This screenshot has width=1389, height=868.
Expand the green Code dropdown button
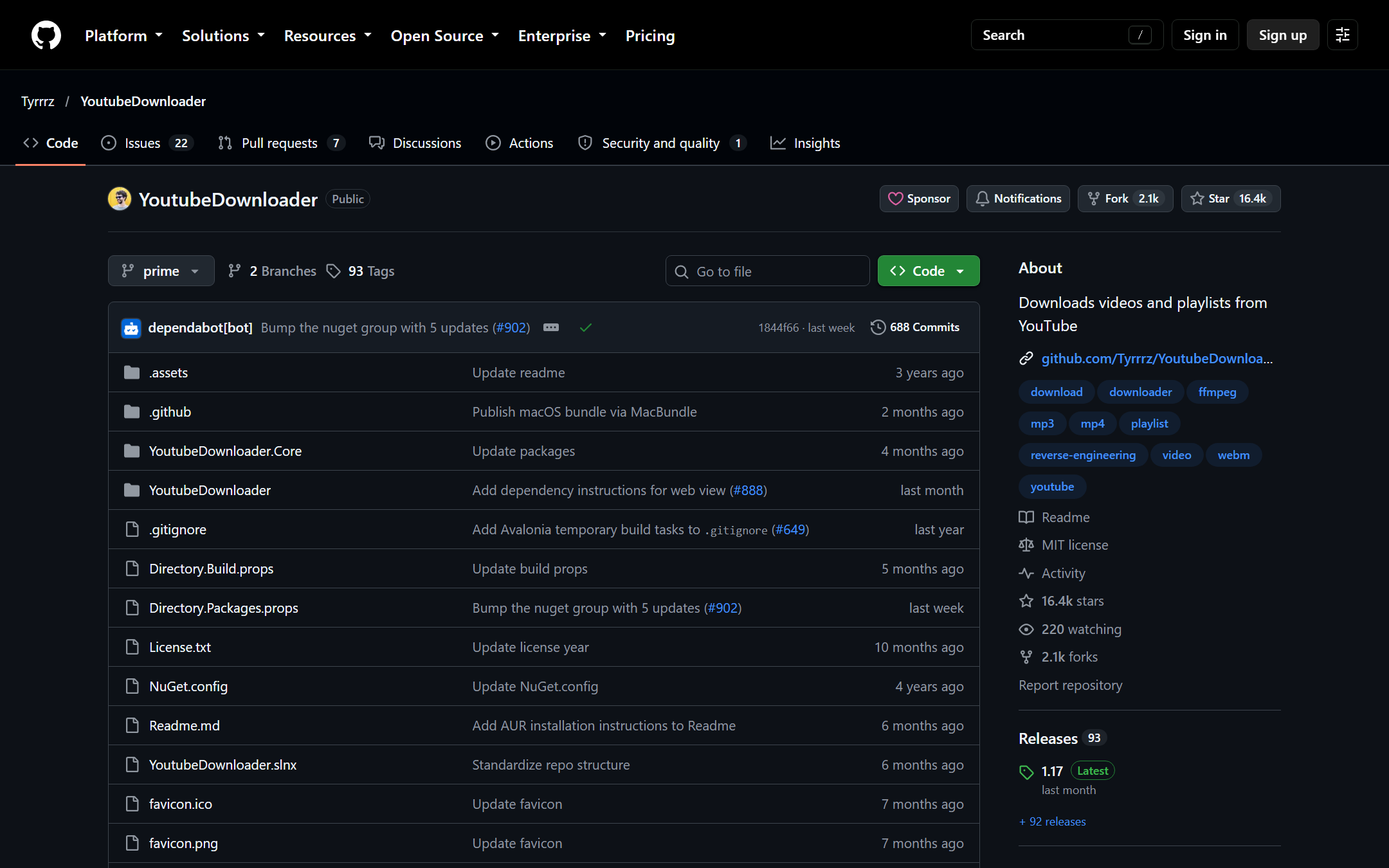click(x=929, y=271)
